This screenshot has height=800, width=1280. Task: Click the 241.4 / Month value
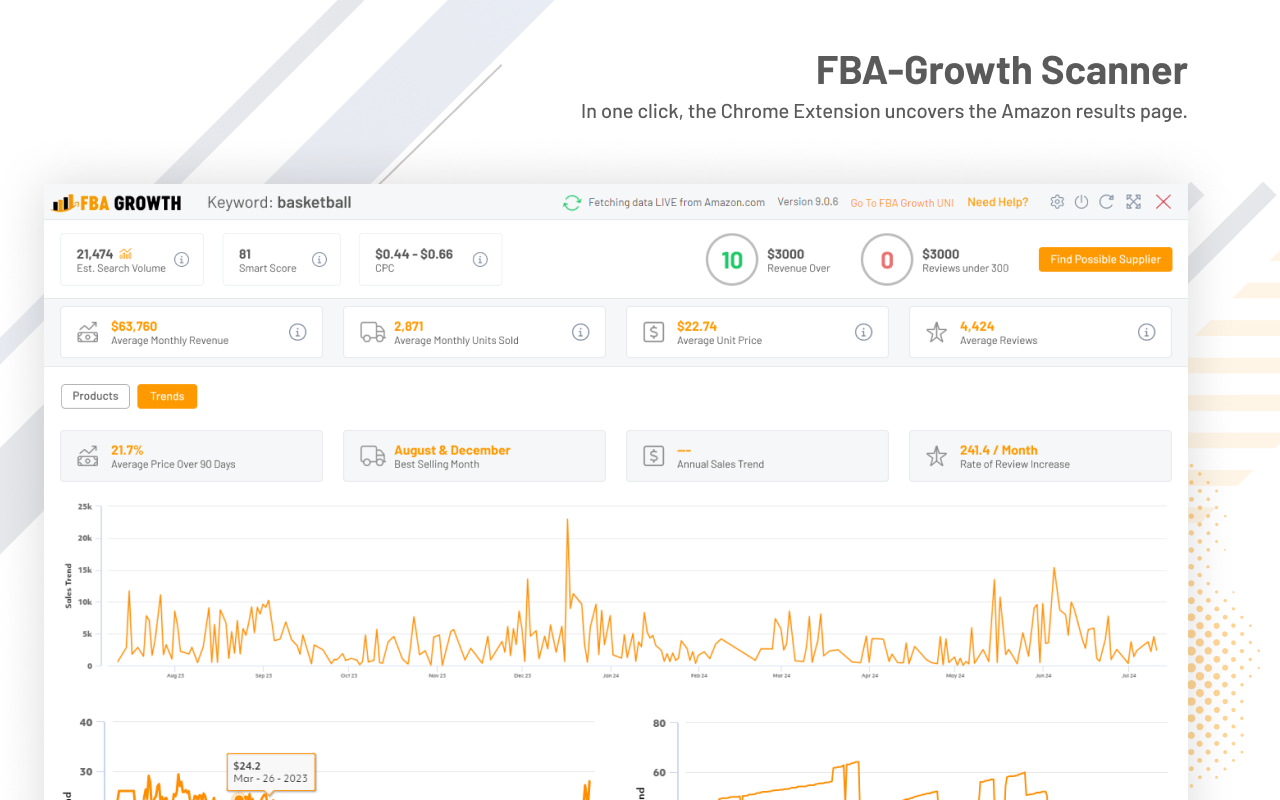[x=999, y=450]
